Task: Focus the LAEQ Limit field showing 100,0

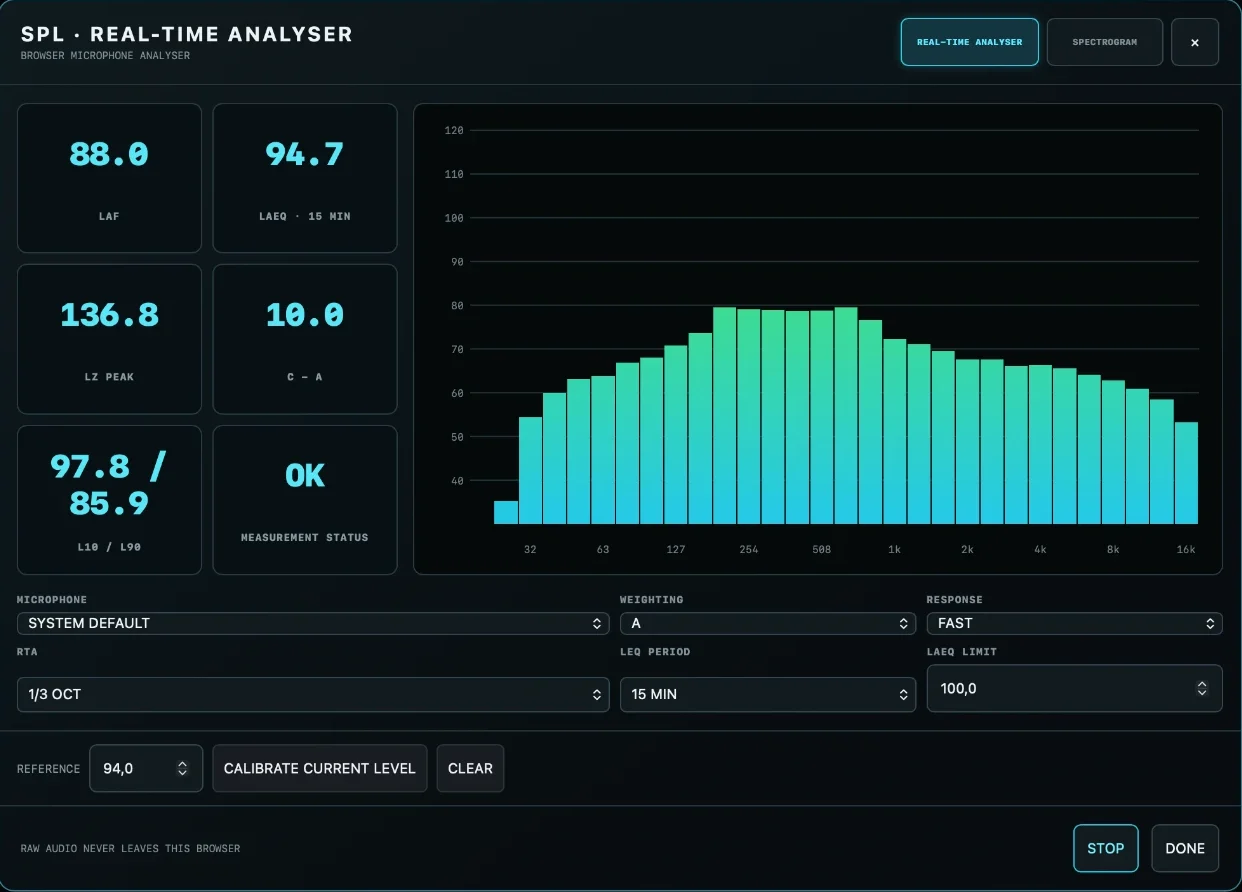Action: coord(1074,688)
